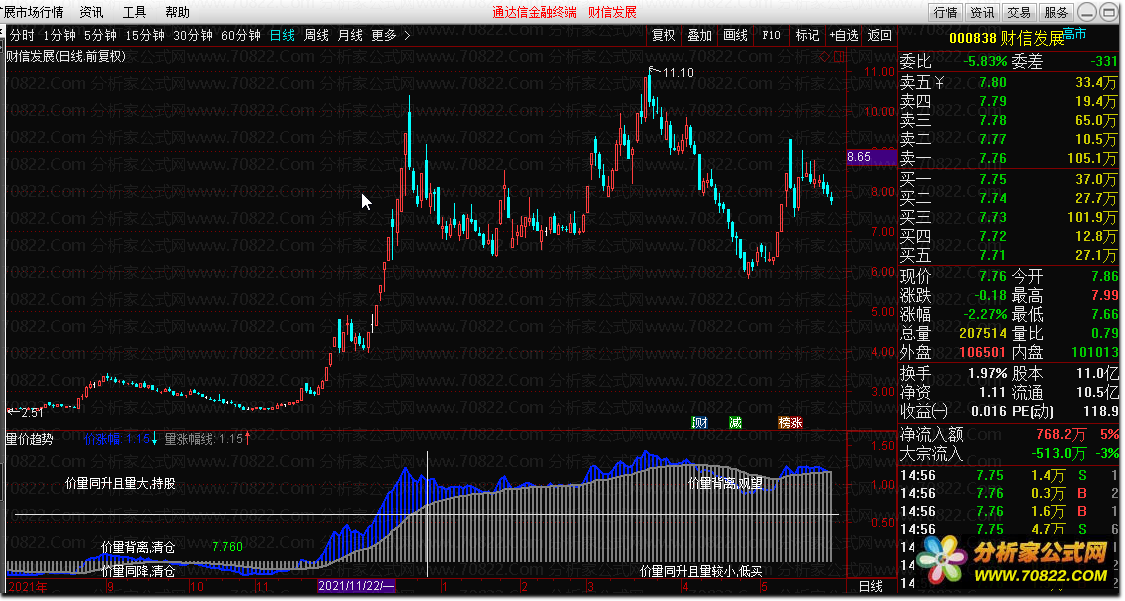Click the red diamond icon on chart corner
This screenshot has height=601, width=1125.
pyautogui.click(x=824, y=57)
